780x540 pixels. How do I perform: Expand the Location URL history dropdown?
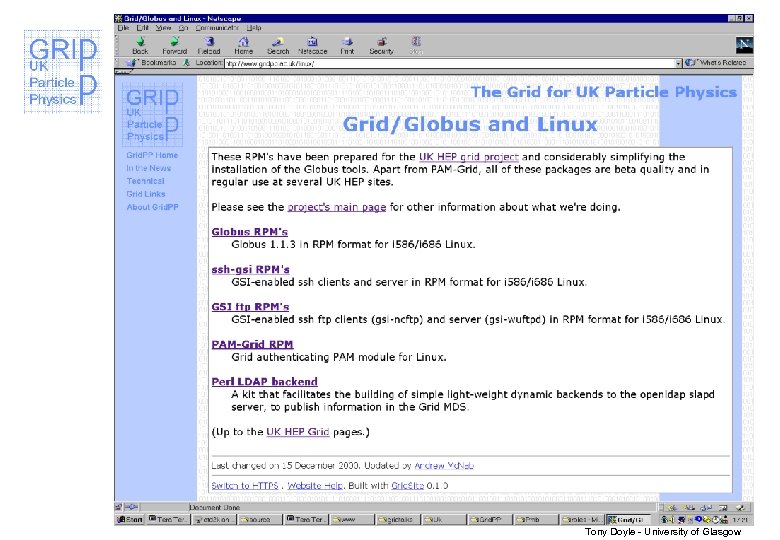click(678, 64)
